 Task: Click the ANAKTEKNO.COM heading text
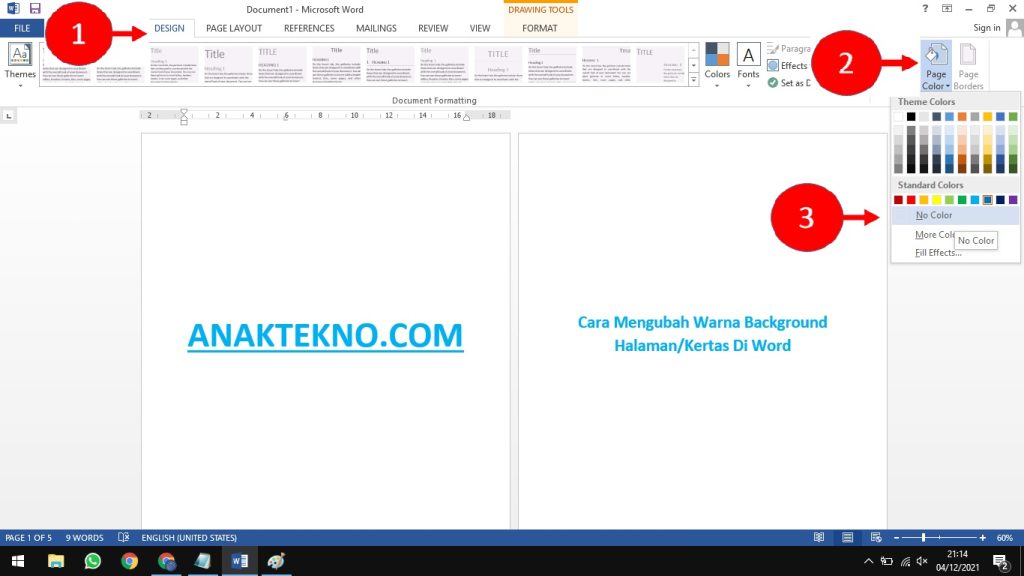pos(325,335)
